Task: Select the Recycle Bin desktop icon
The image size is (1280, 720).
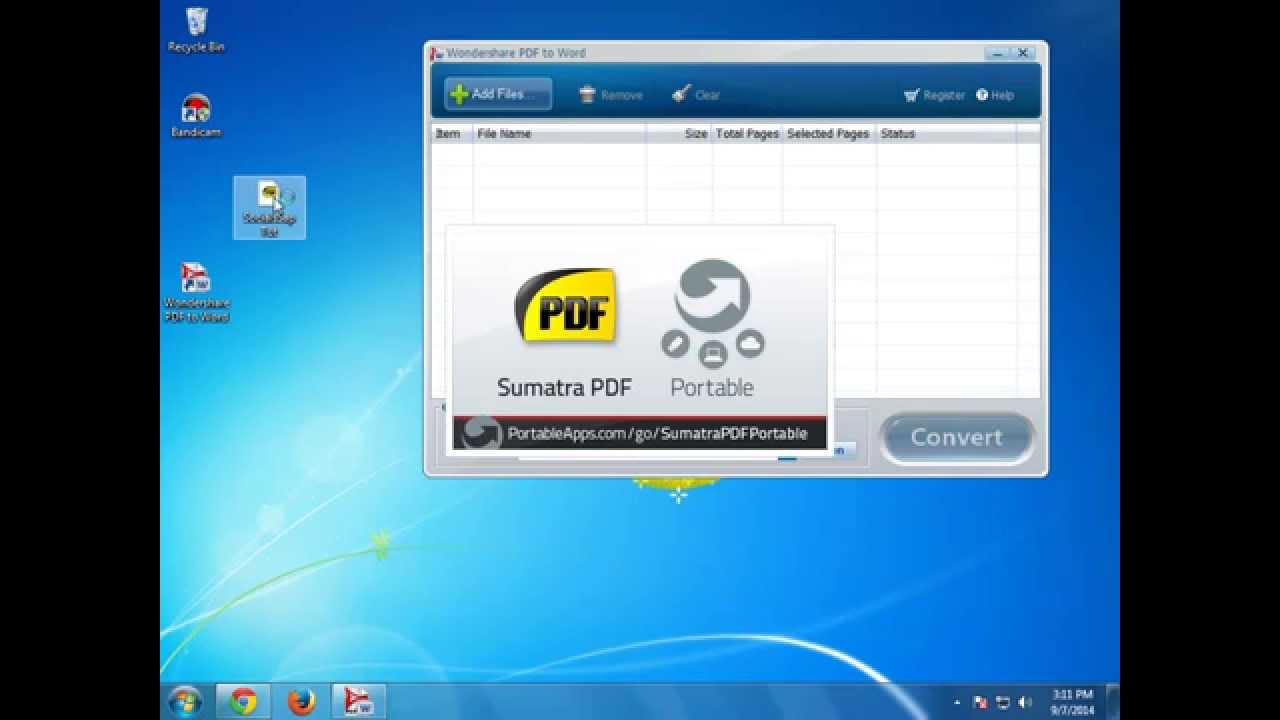Action: point(196,30)
